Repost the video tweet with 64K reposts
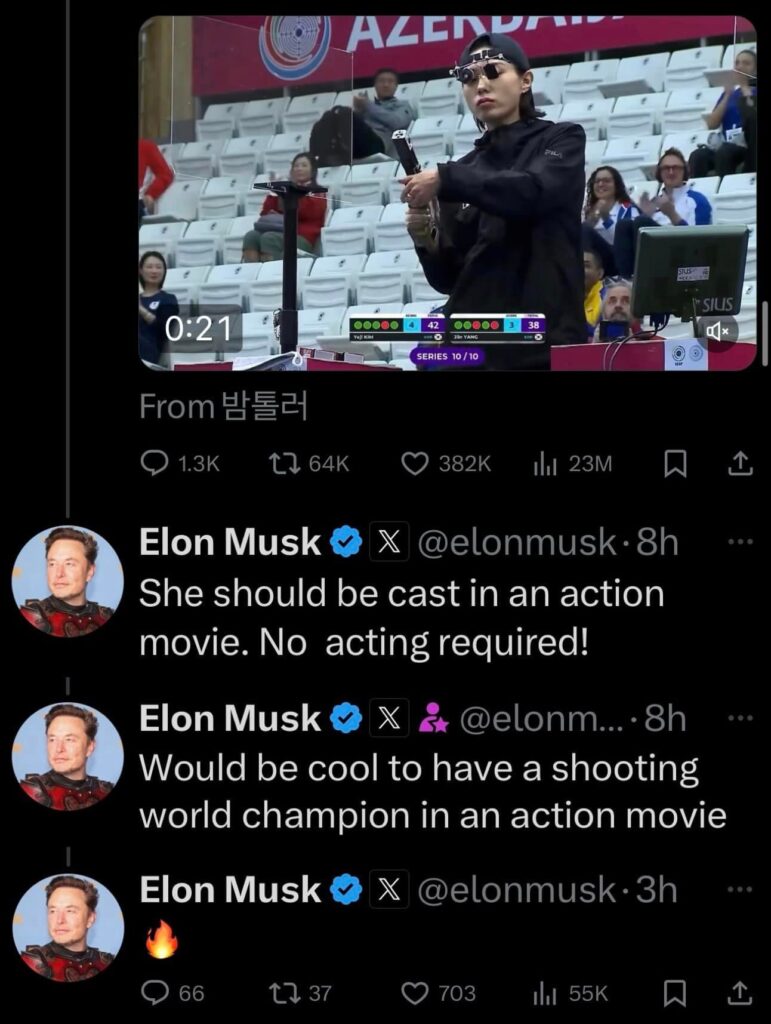771x1024 pixels. click(287, 463)
